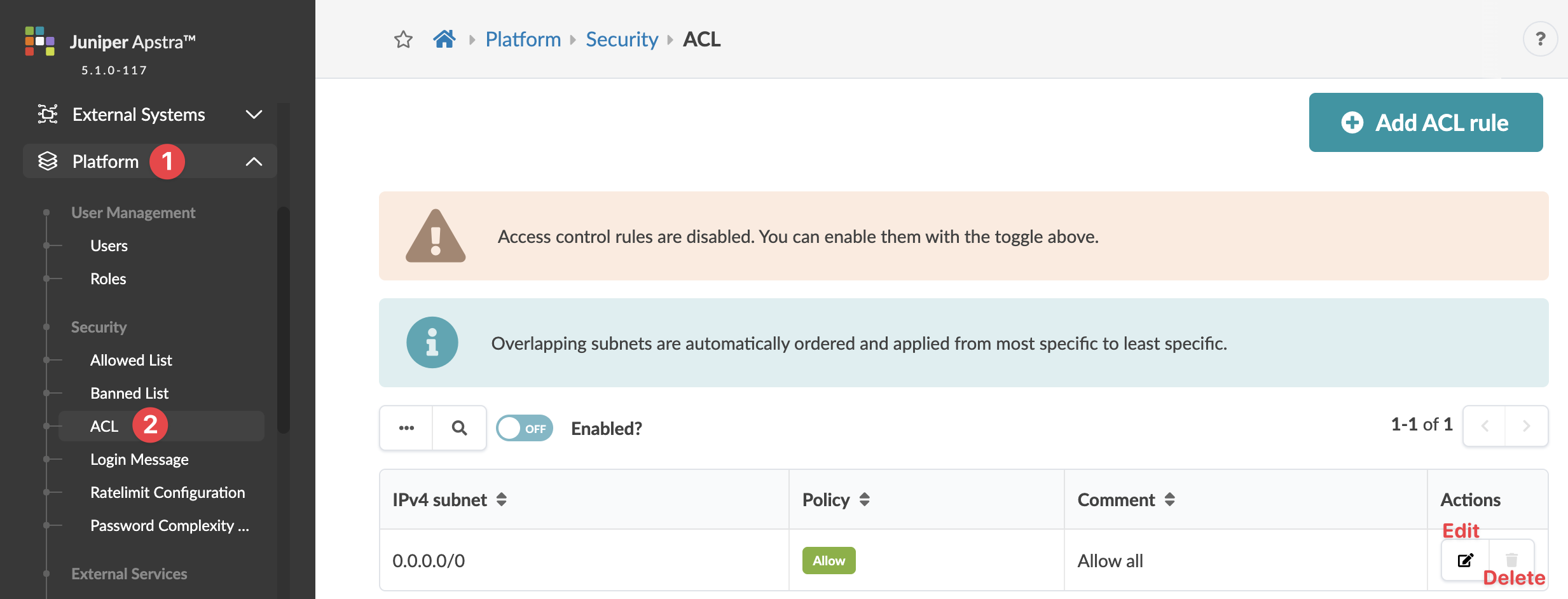Go to next page of results
This screenshot has width=1568, height=599.
click(x=1526, y=426)
